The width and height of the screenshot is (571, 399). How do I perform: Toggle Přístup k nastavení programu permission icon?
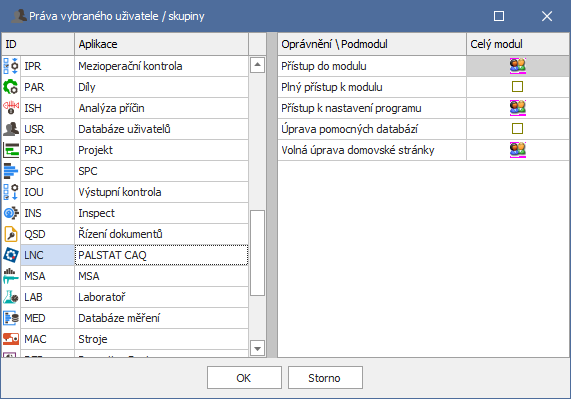(x=517, y=108)
